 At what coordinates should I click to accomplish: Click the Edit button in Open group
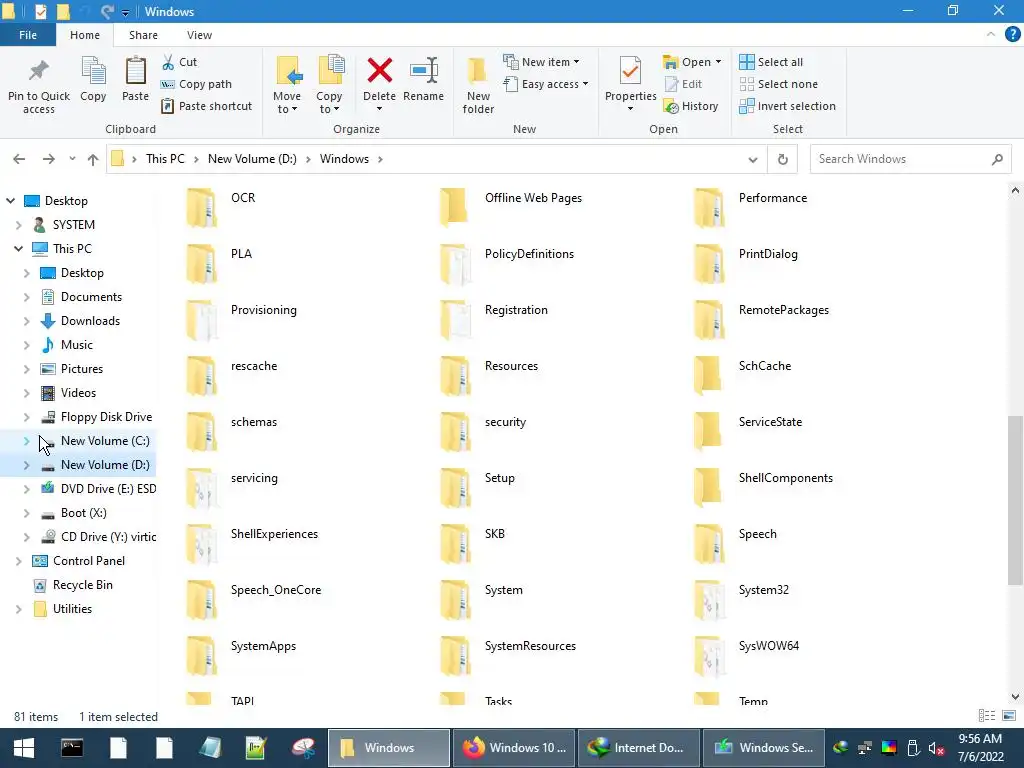[x=683, y=84]
